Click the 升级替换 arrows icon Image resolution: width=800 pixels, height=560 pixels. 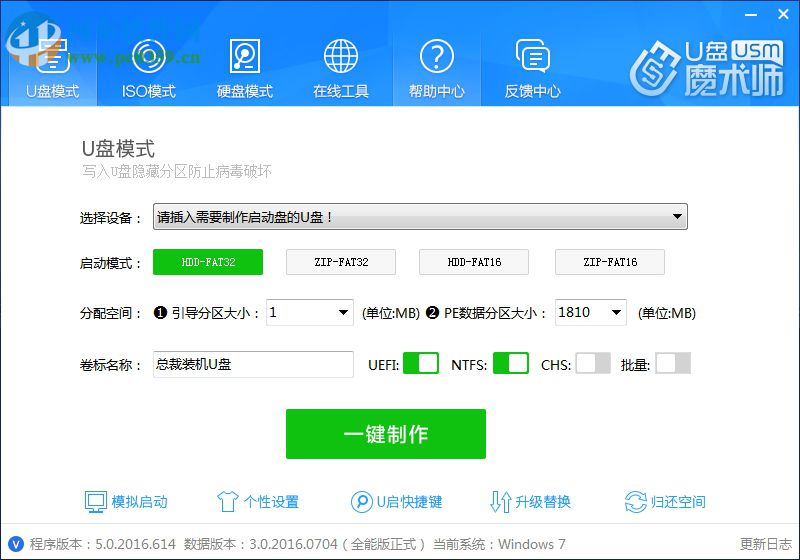pos(501,502)
